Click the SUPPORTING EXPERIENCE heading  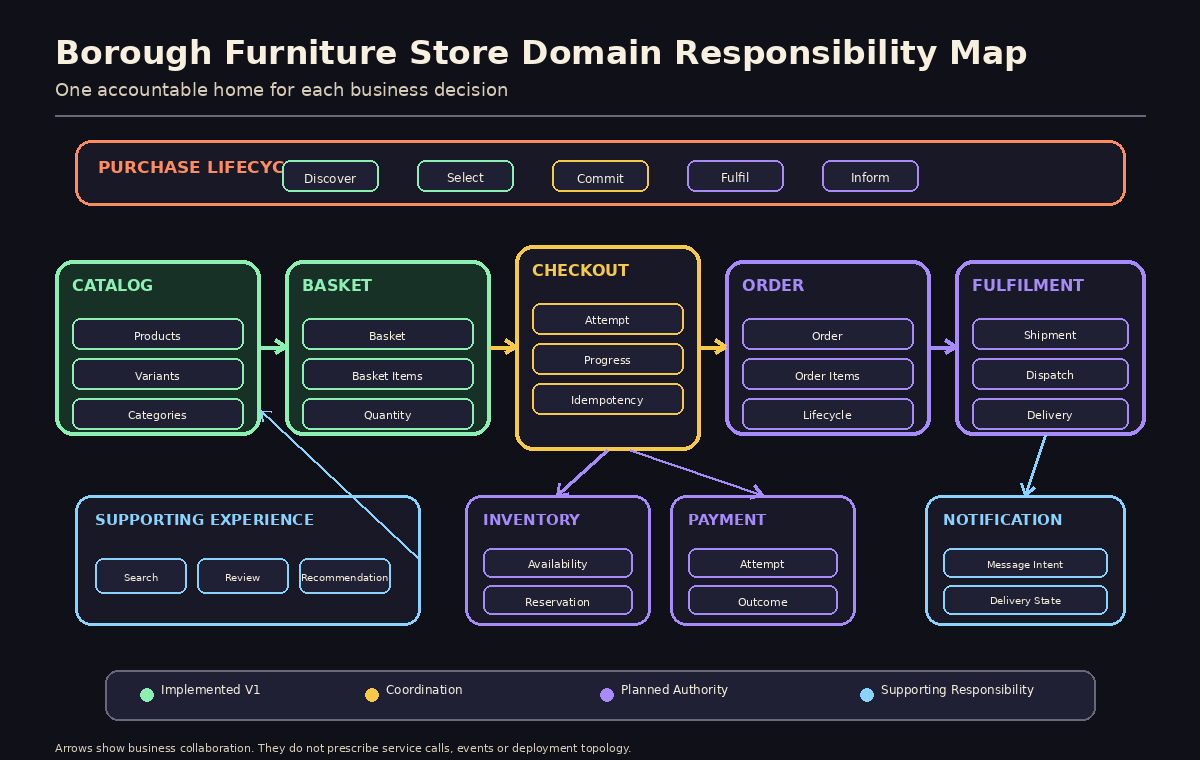(x=204, y=520)
